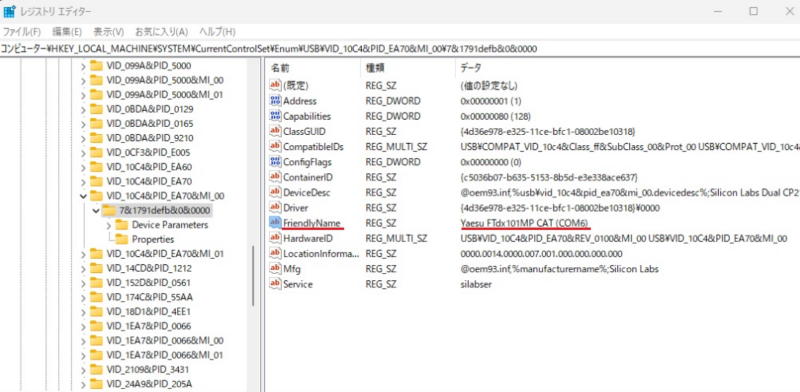Select the ConfigFlags DWORD value icon
800x392 pixels.
276,162
